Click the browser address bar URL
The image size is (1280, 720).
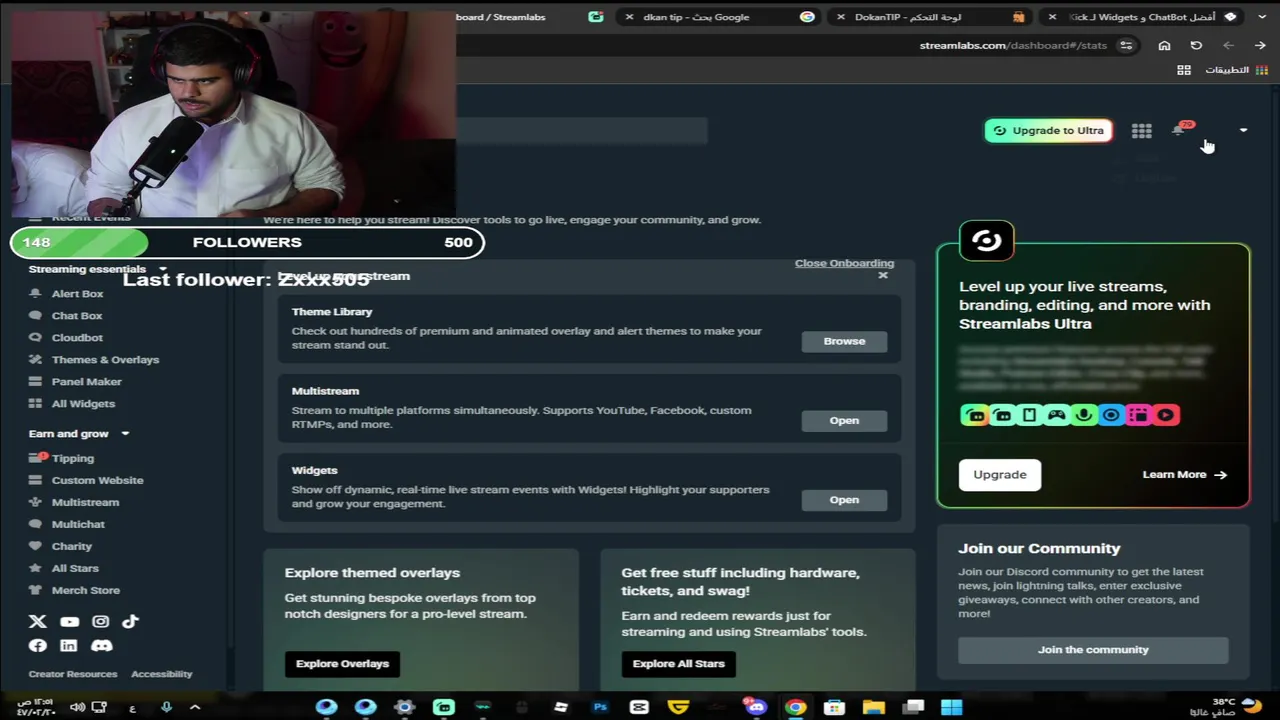click(1013, 45)
